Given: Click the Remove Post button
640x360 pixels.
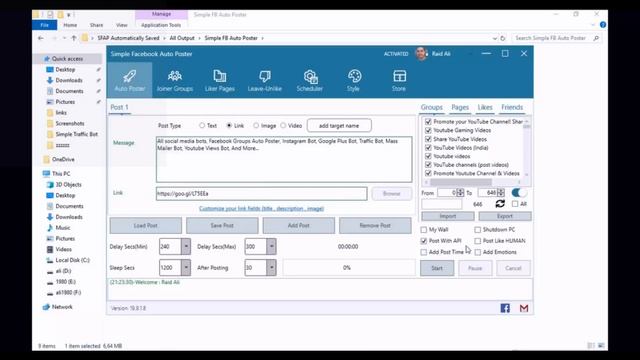Looking at the screenshot, I should (375, 225).
